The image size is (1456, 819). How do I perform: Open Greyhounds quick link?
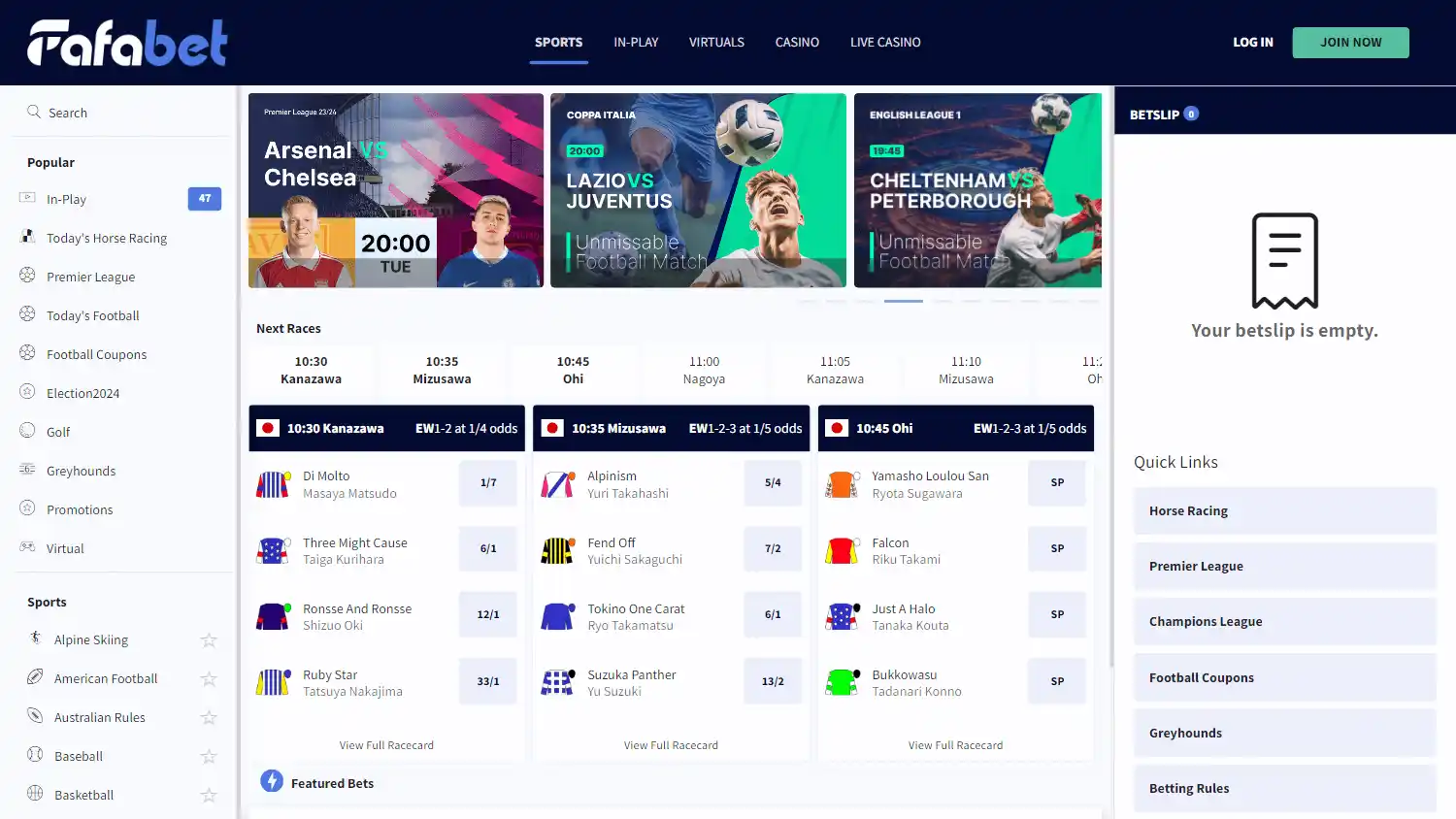pos(1284,734)
